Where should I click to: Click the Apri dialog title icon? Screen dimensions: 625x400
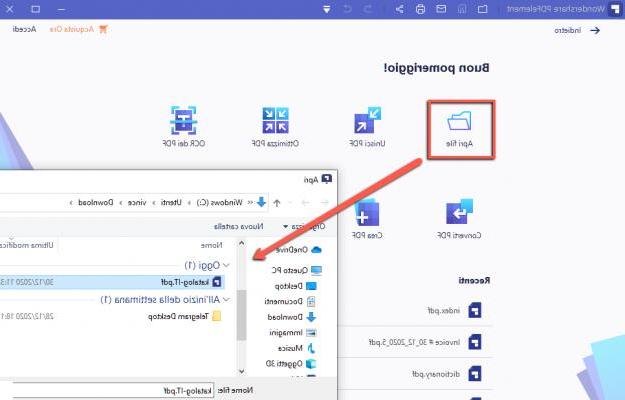click(327, 179)
